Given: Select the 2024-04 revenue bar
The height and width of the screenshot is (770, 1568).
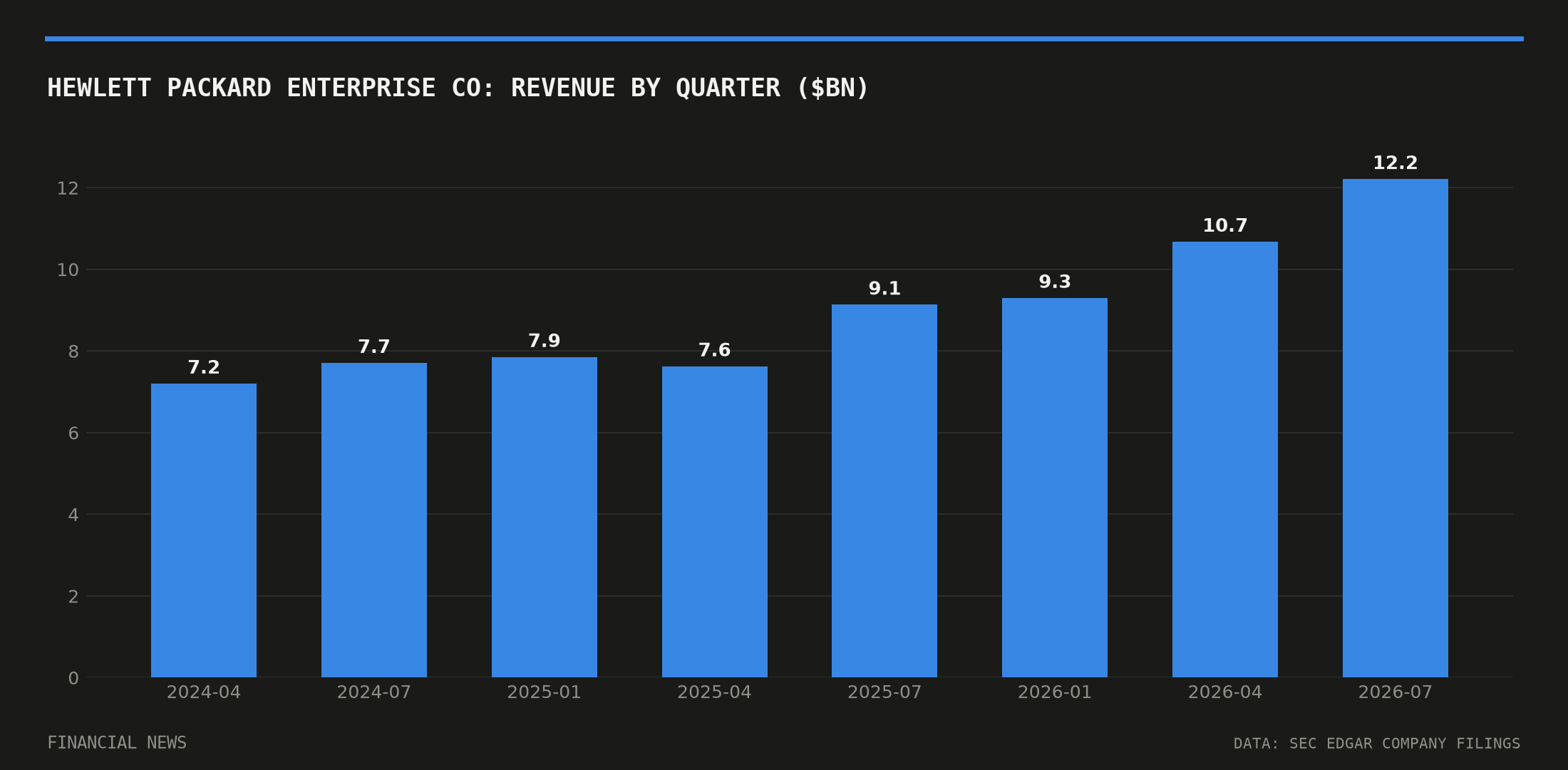Looking at the screenshot, I should (x=204, y=530).
